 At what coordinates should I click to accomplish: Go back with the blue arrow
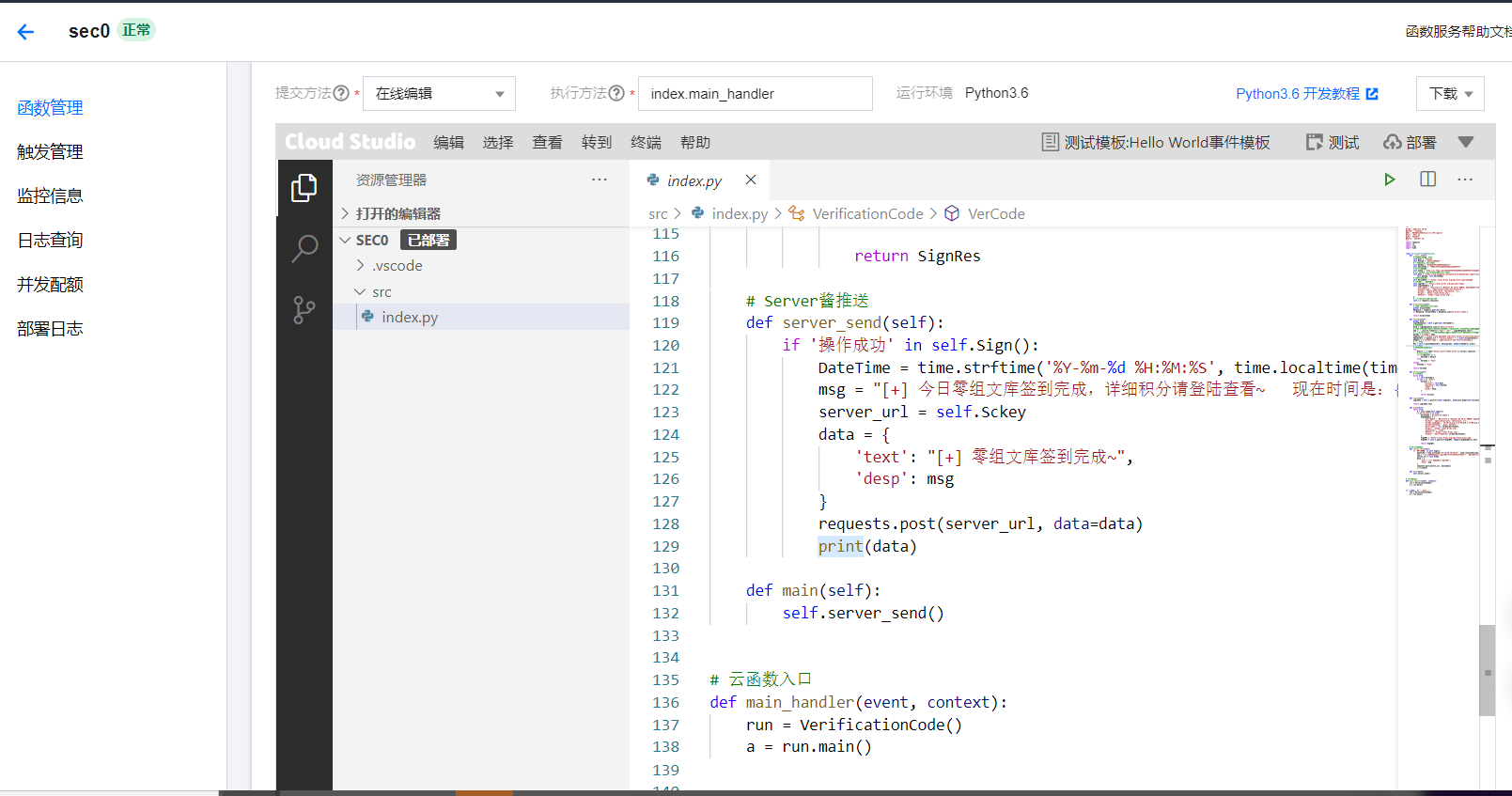[x=25, y=32]
